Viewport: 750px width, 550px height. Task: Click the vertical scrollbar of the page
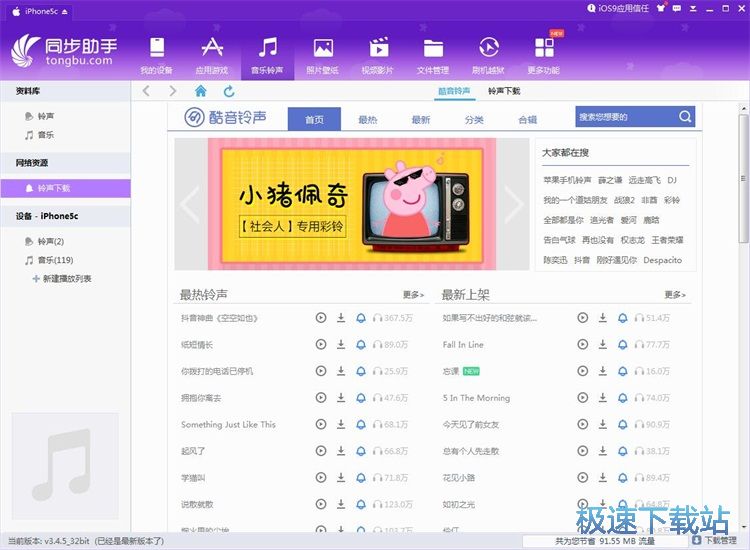(x=743, y=179)
